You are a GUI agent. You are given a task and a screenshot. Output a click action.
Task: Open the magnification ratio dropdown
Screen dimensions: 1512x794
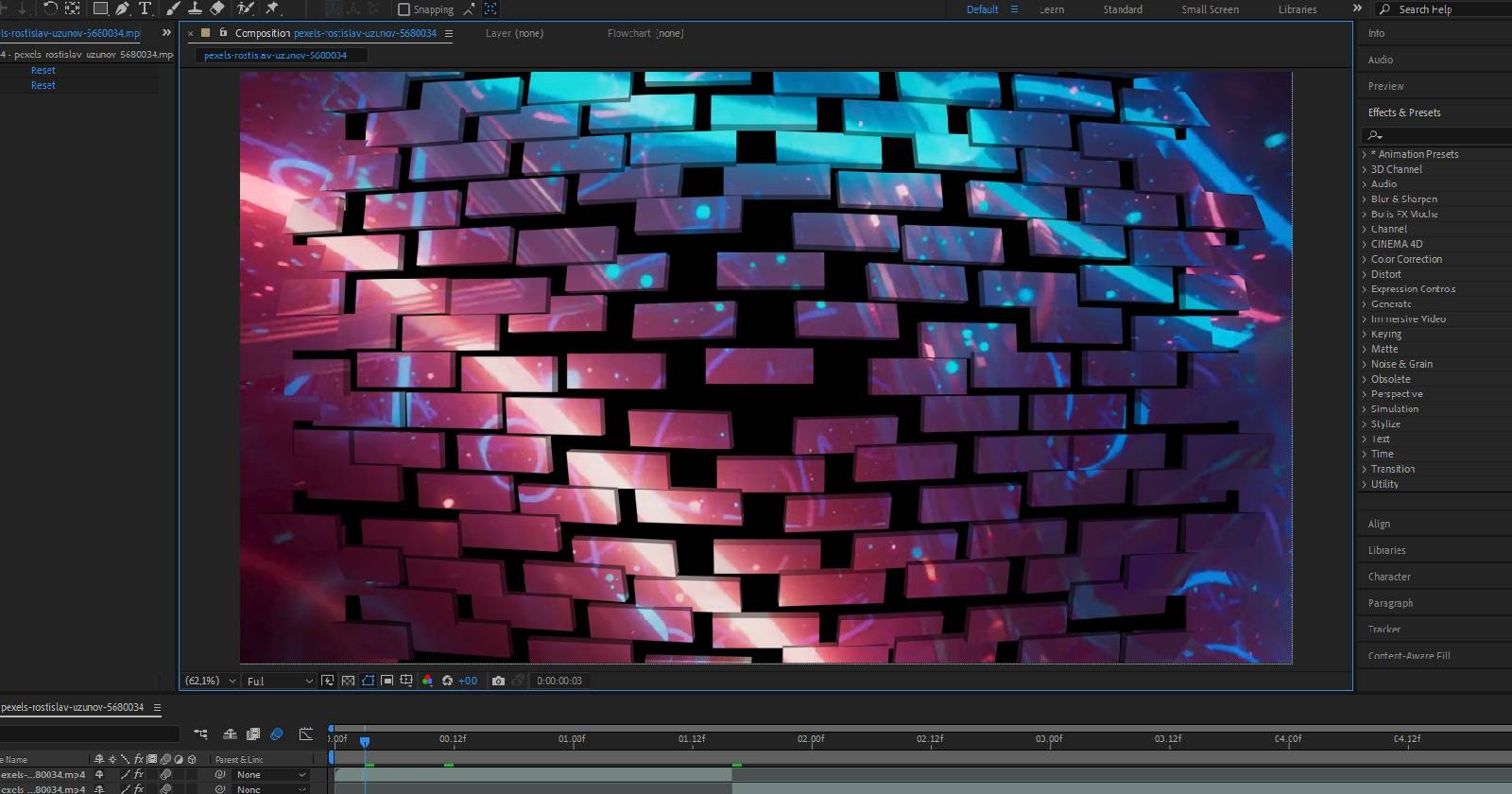click(x=211, y=681)
